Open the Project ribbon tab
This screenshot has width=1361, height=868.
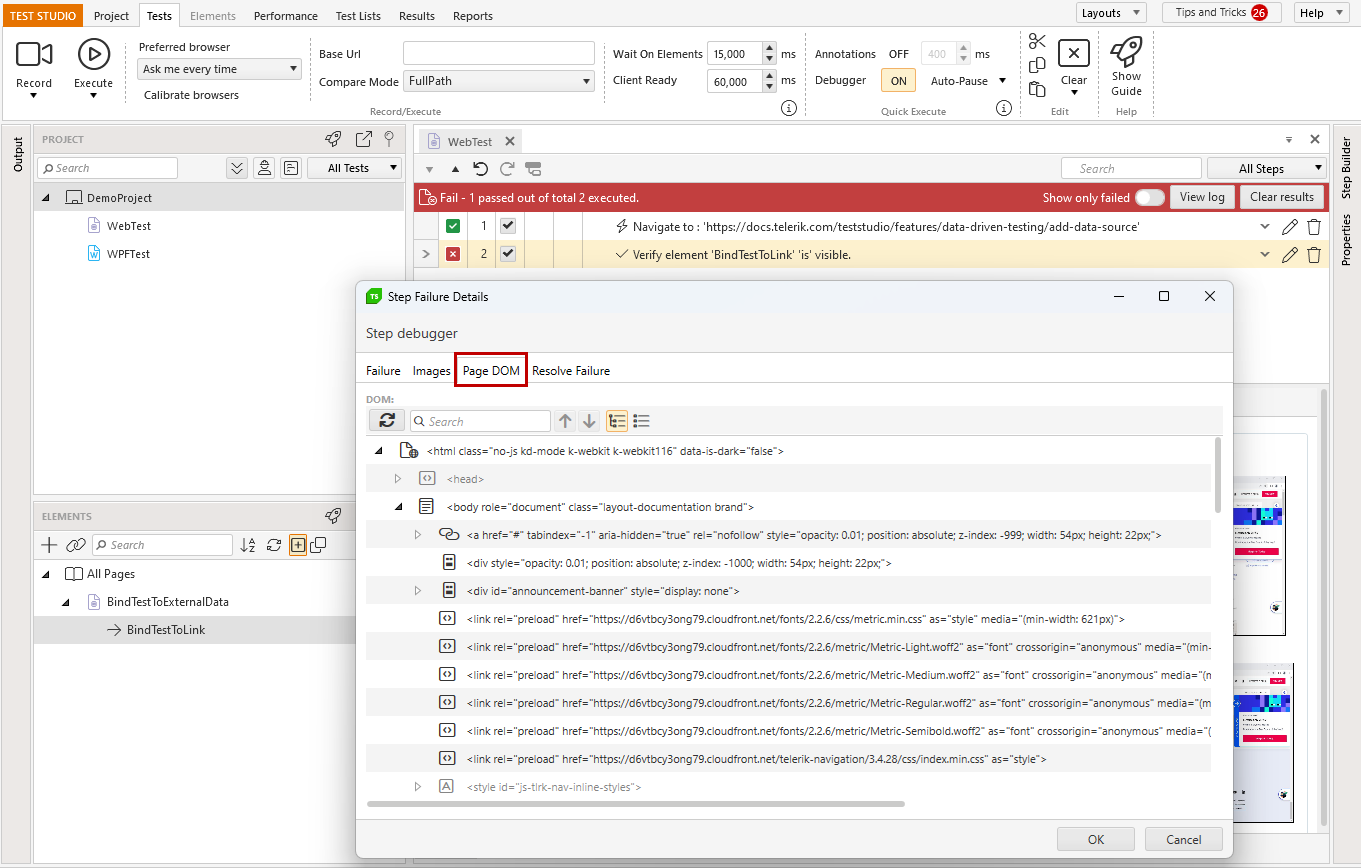(x=112, y=16)
